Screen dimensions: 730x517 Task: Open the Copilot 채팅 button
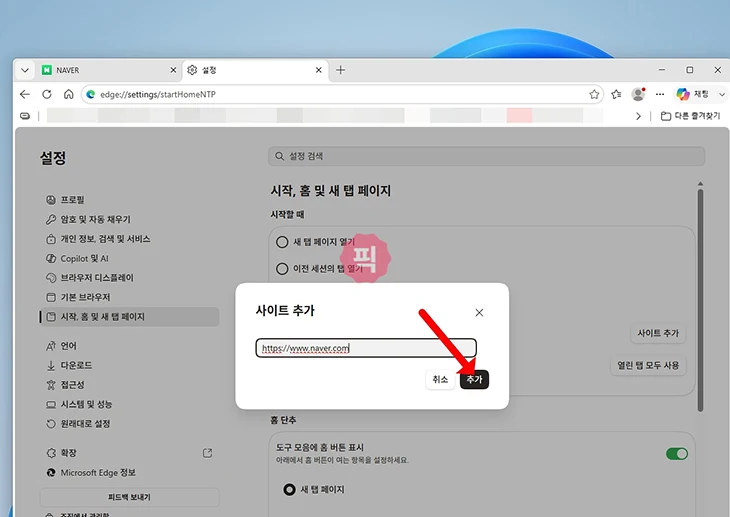point(692,94)
